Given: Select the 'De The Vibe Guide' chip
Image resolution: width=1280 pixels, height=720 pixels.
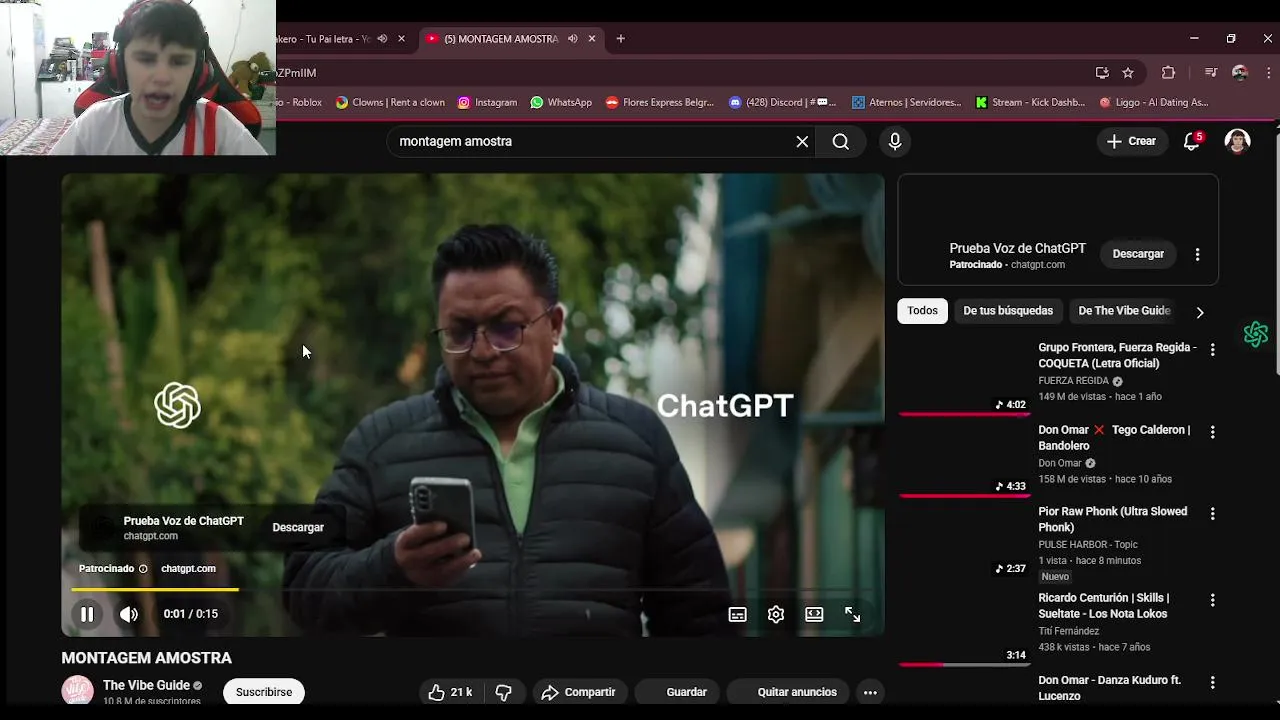Looking at the screenshot, I should coord(1124,311).
